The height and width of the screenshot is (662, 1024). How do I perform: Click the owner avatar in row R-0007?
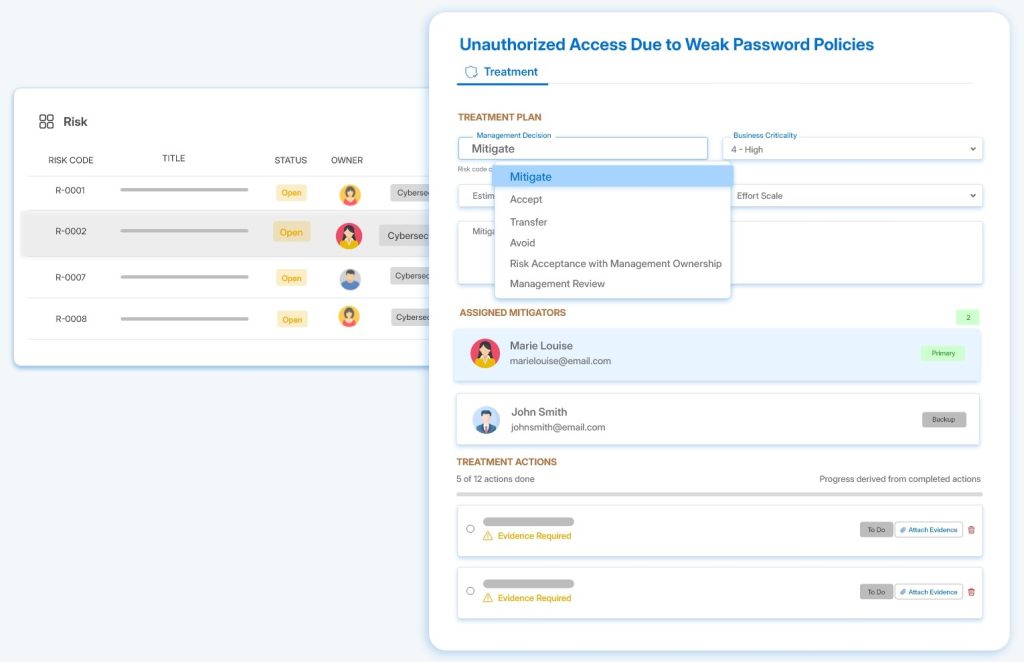click(350, 279)
